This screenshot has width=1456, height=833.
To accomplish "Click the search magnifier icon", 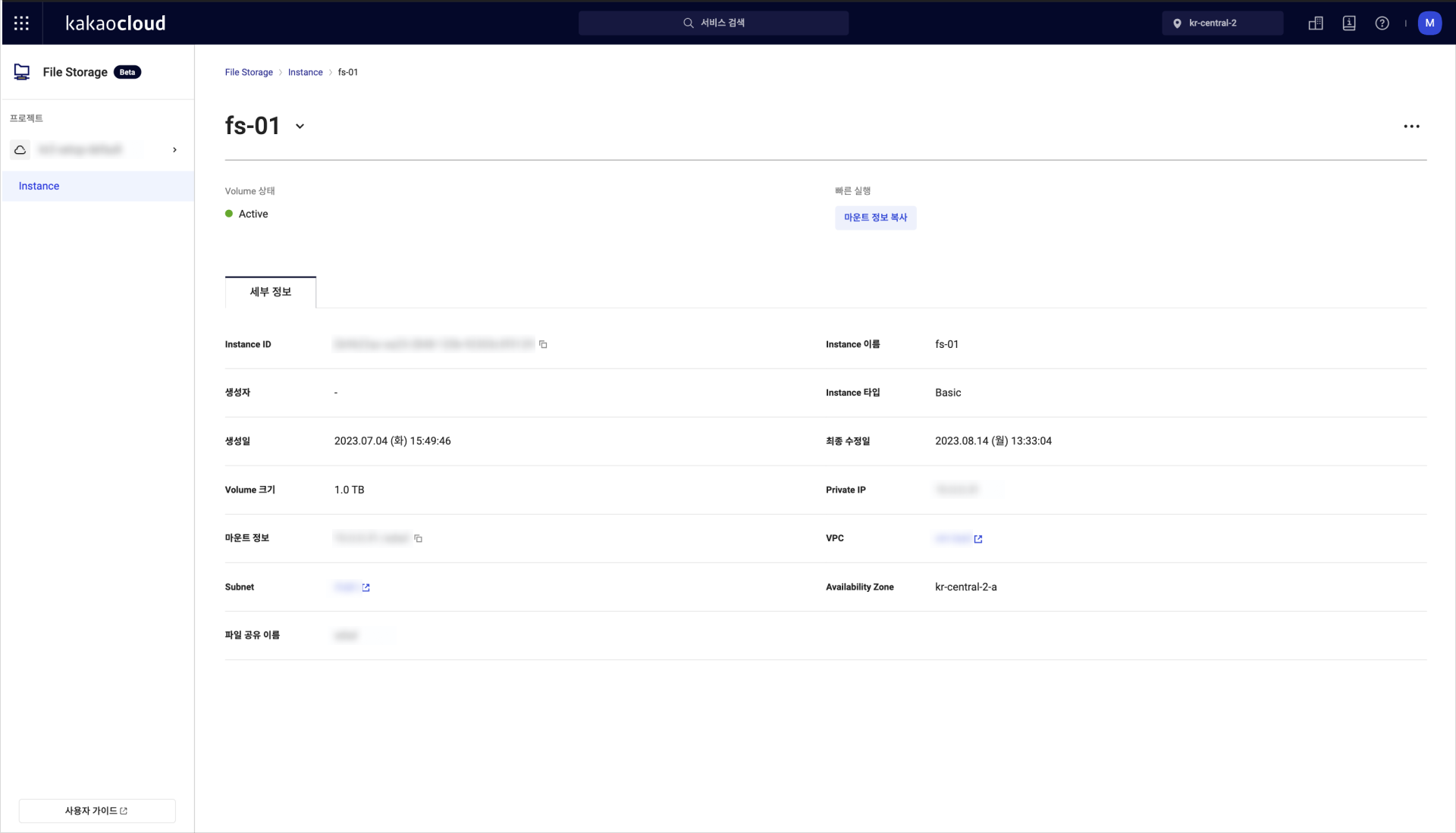I will pyautogui.click(x=688, y=23).
